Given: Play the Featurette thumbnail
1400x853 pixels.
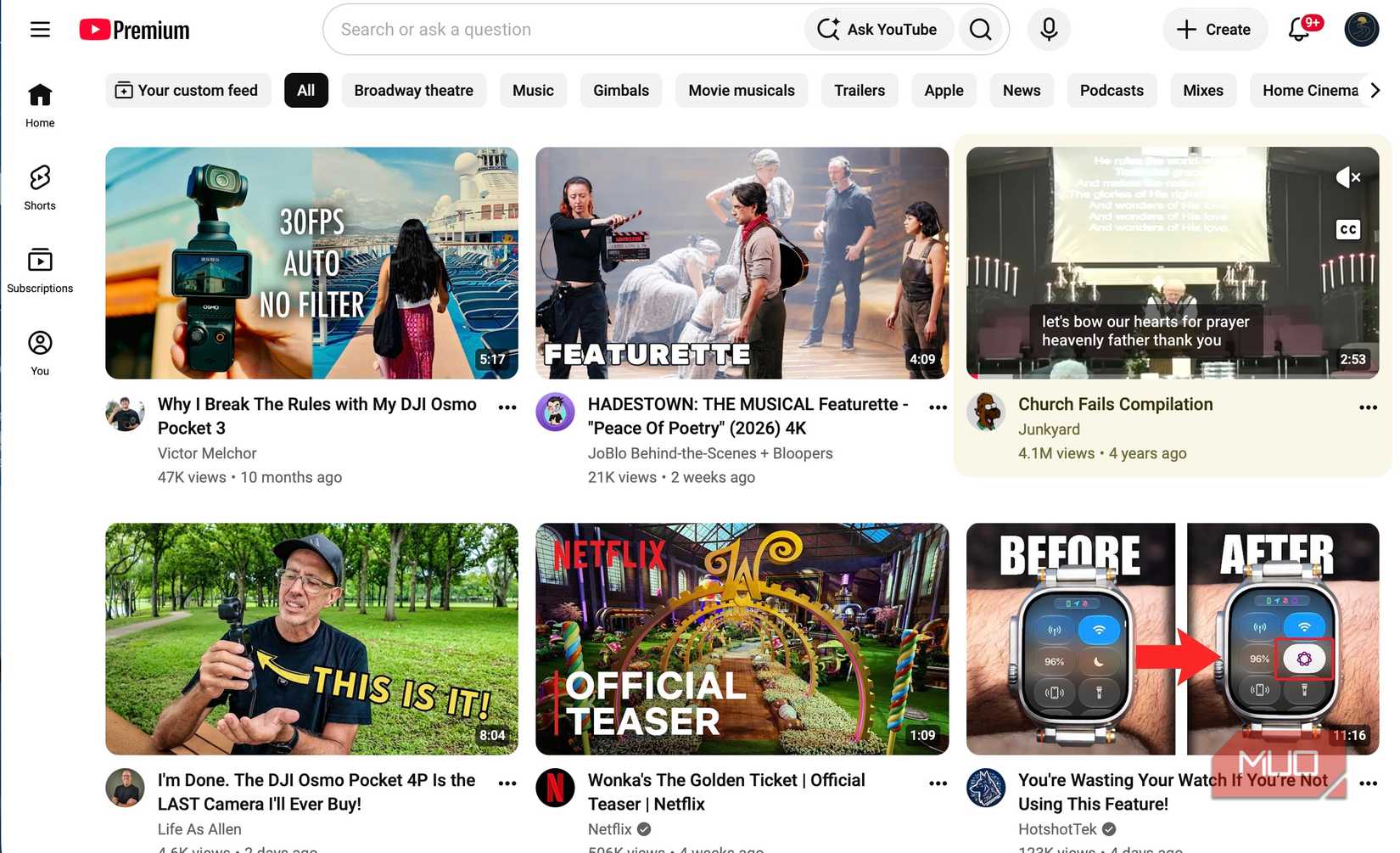Looking at the screenshot, I should pos(742,263).
